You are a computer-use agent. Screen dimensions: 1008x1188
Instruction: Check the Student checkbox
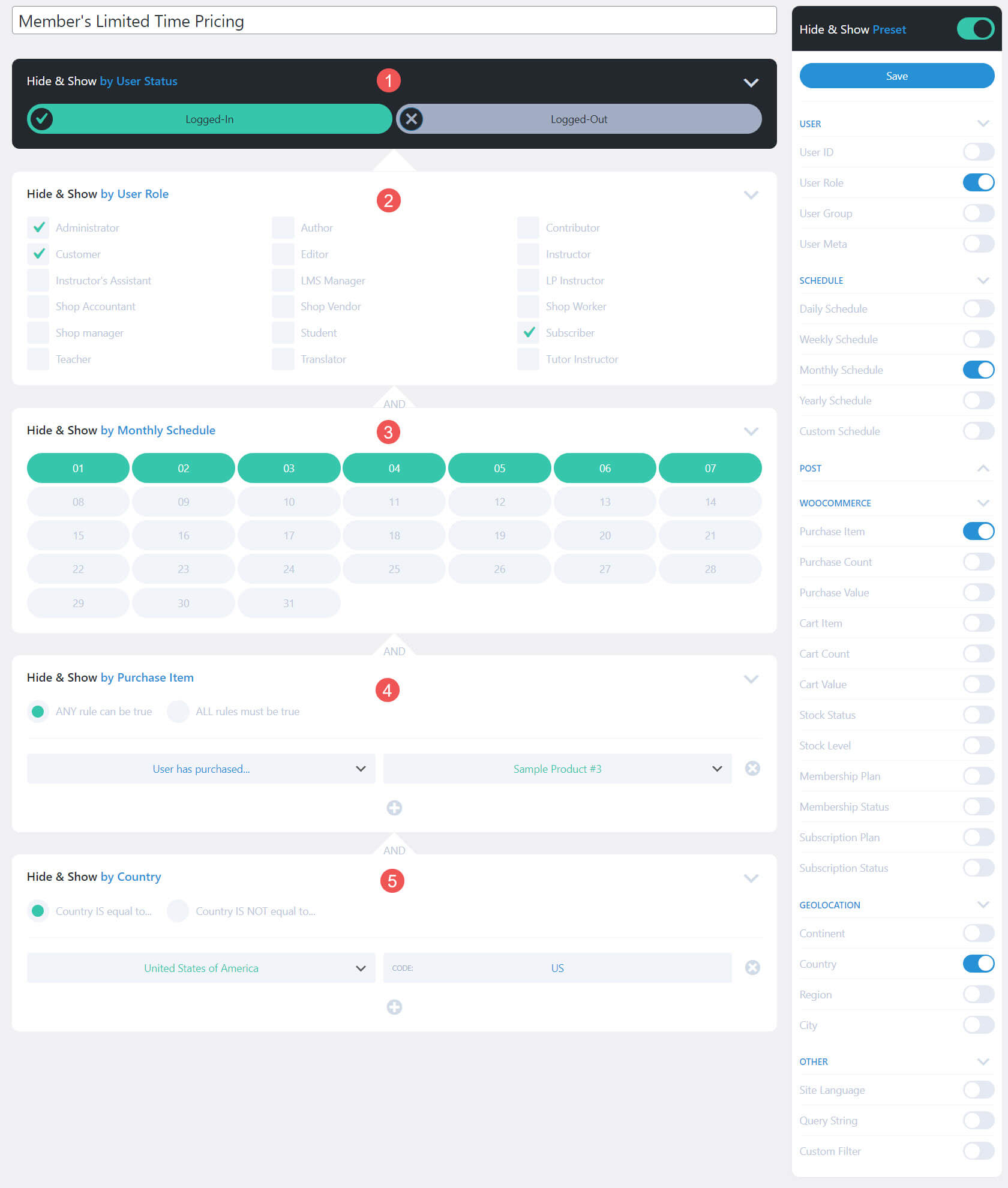[283, 332]
